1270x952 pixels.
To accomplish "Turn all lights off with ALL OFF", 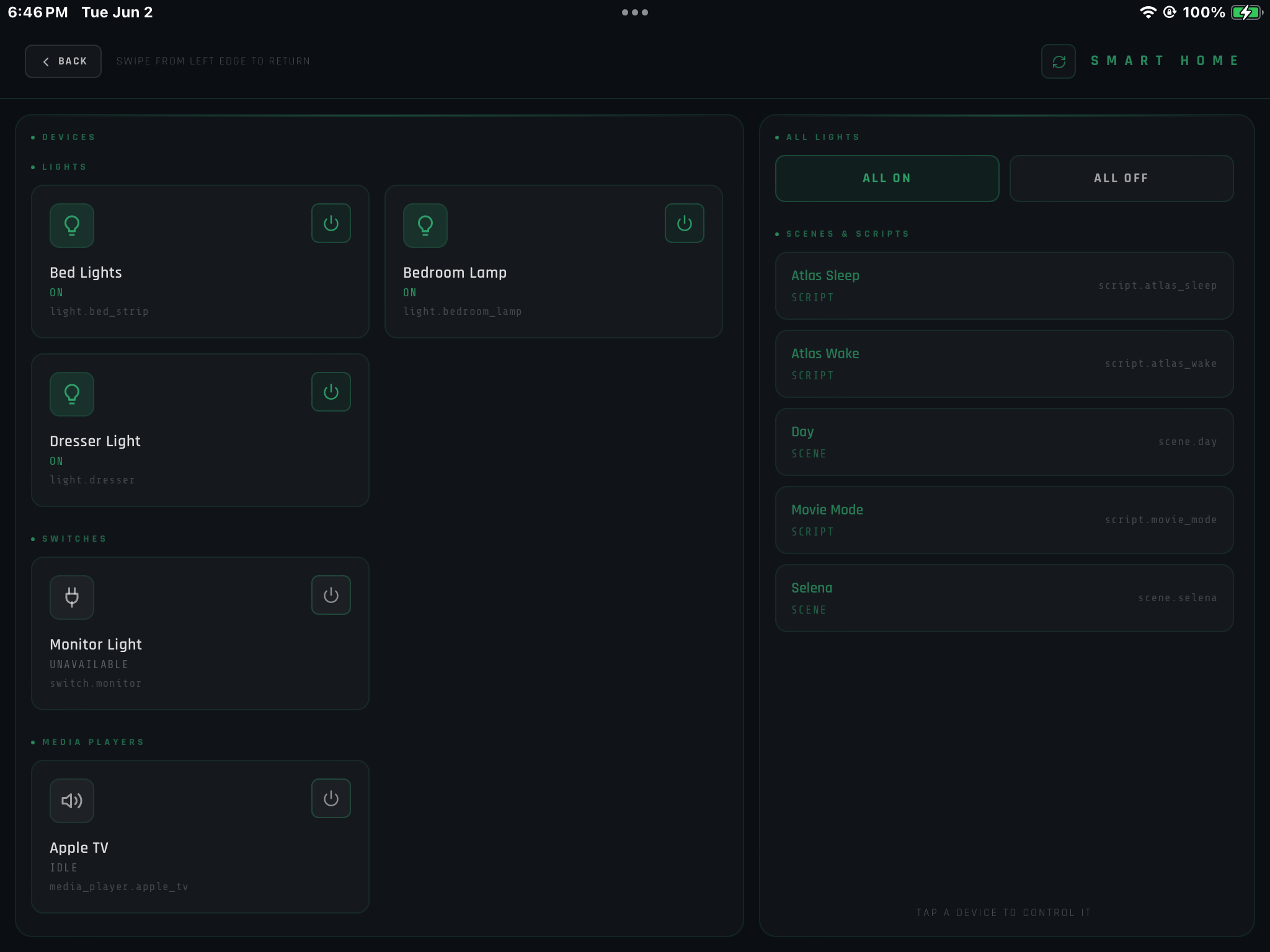I will 1121,178.
